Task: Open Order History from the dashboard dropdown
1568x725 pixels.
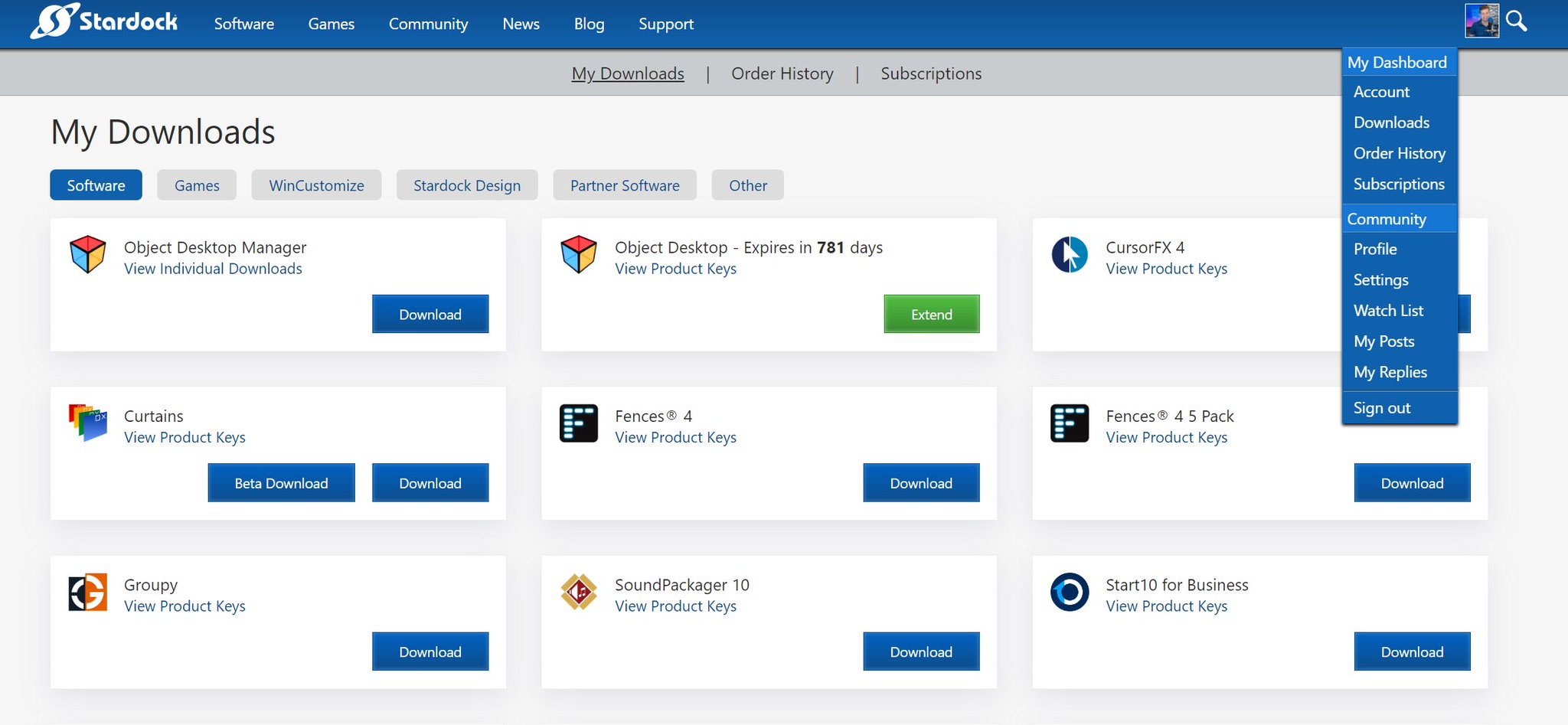Action: 1399,153
